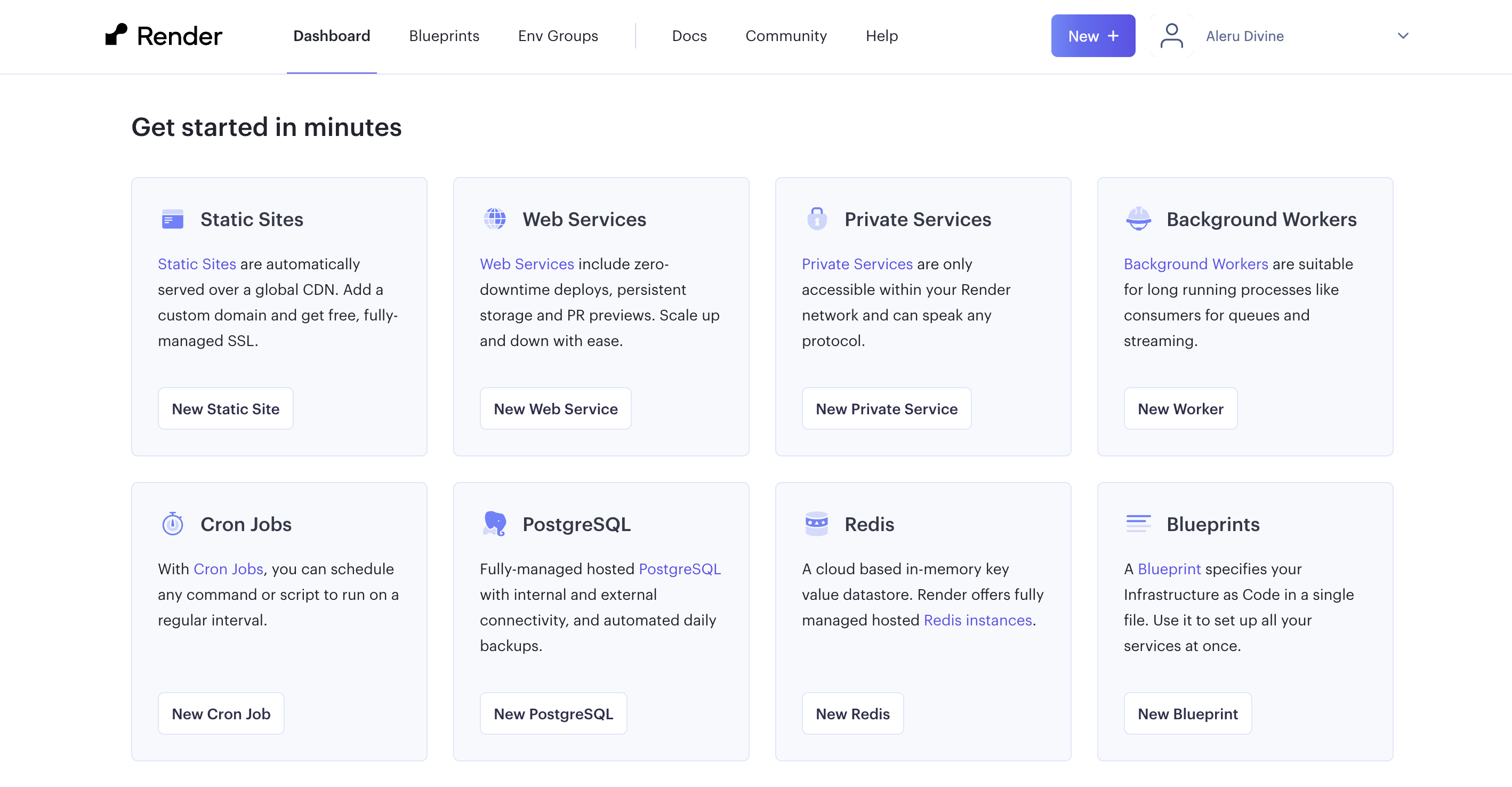Click the Redis database icon

[x=816, y=524]
